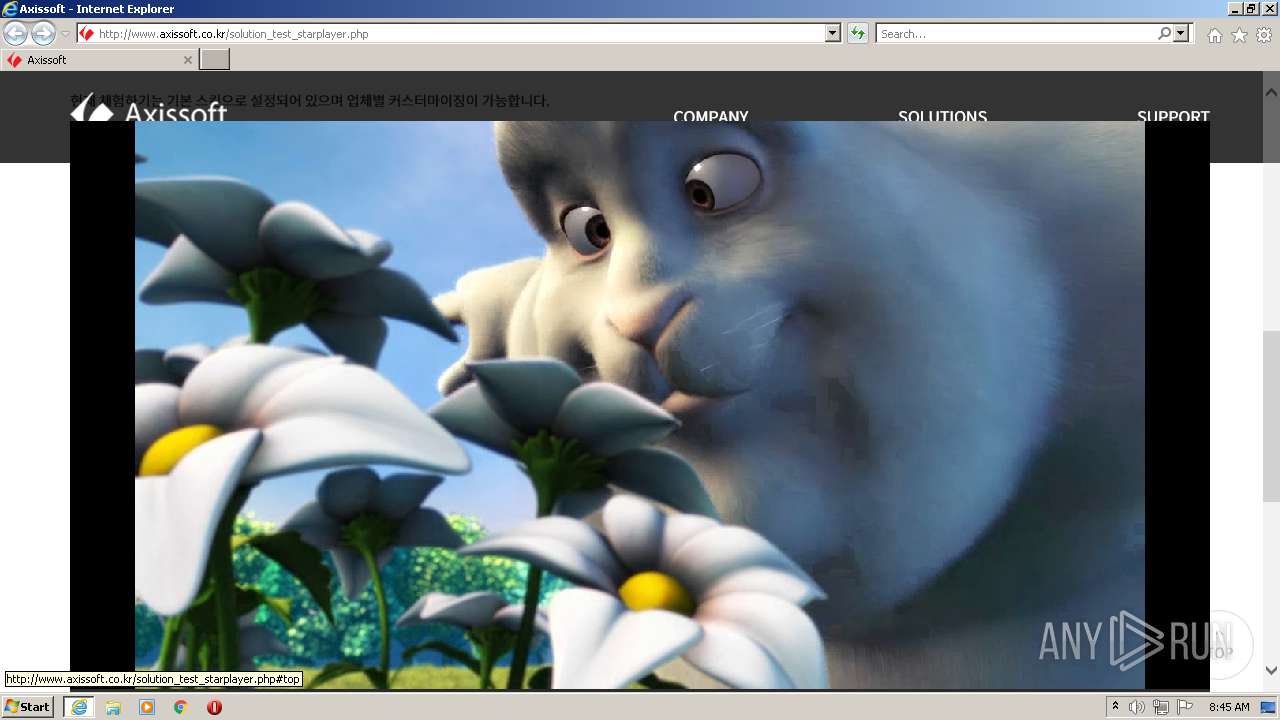The width and height of the screenshot is (1280, 720).
Task: Open the red Opera-style taskbar icon
Action: point(214,707)
